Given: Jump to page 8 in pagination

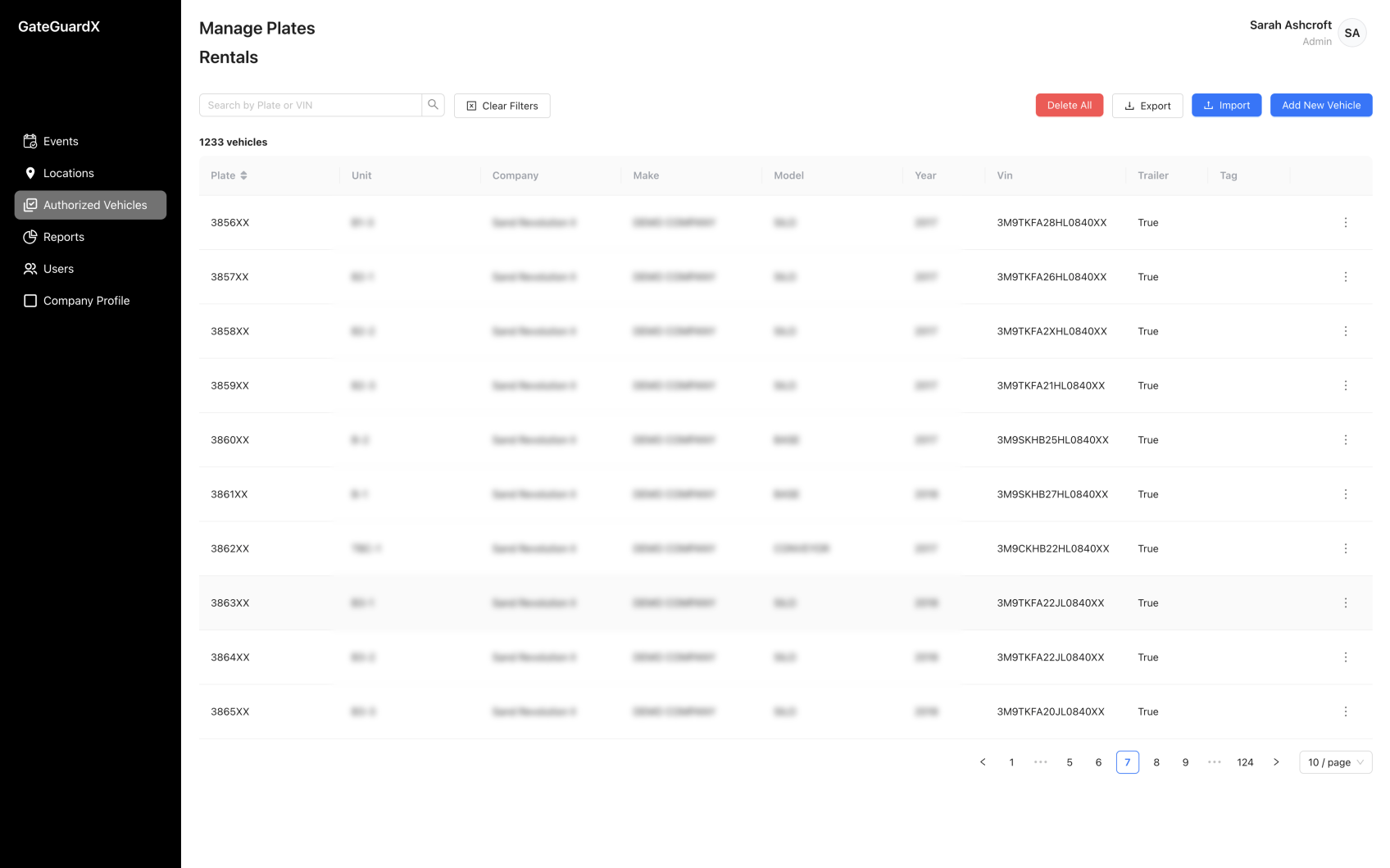Looking at the screenshot, I should click(1156, 762).
